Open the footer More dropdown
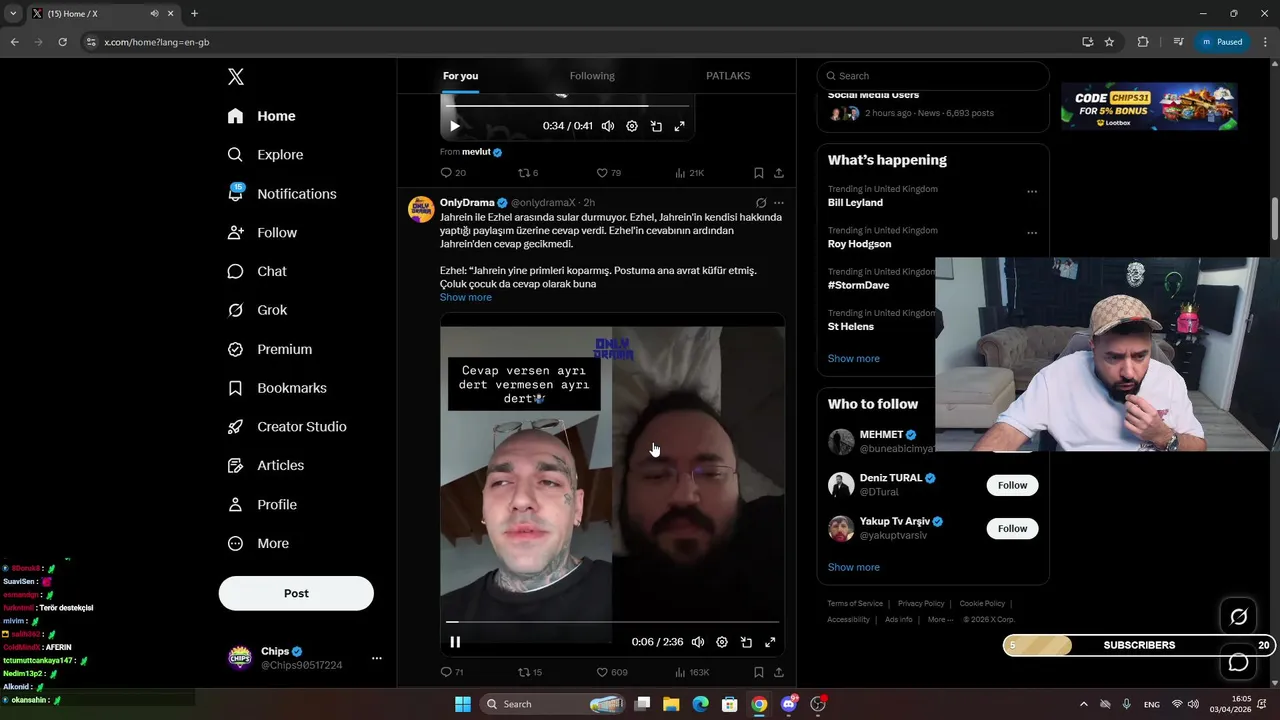This screenshot has width=1280, height=720. 940,619
